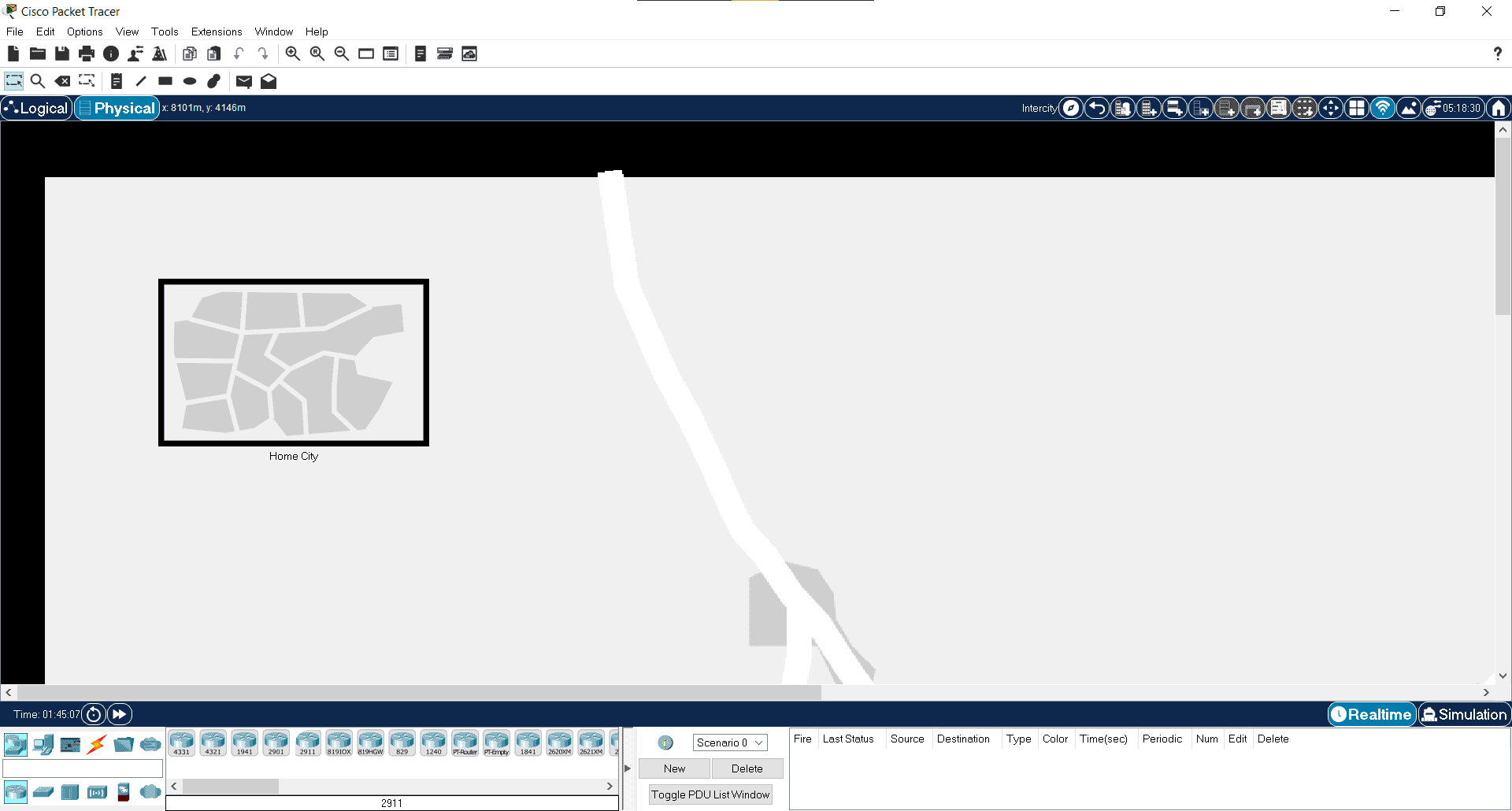Choose the Select tool in the toolbar
1512x811 pixels.
coord(13,81)
